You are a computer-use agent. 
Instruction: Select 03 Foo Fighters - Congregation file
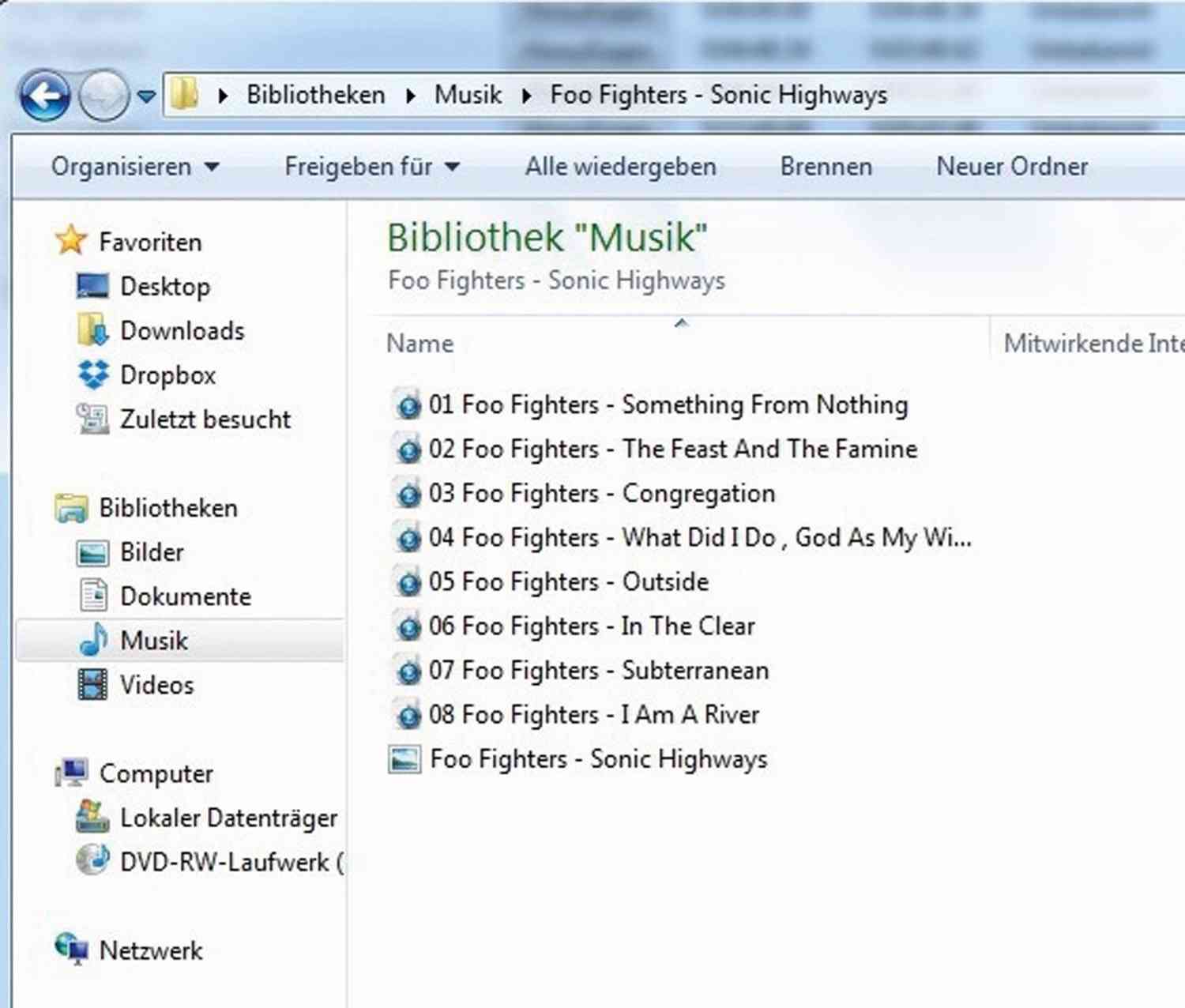[602, 493]
